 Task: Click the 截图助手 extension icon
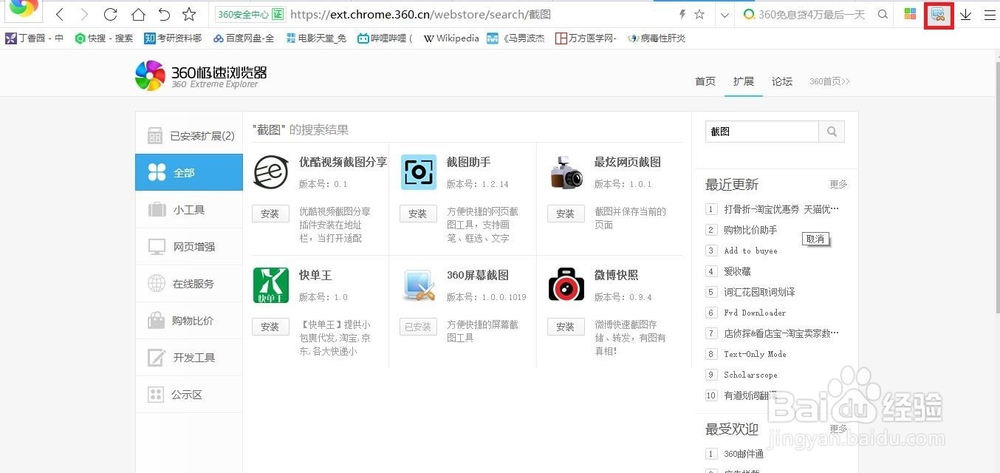coord(418,172)
